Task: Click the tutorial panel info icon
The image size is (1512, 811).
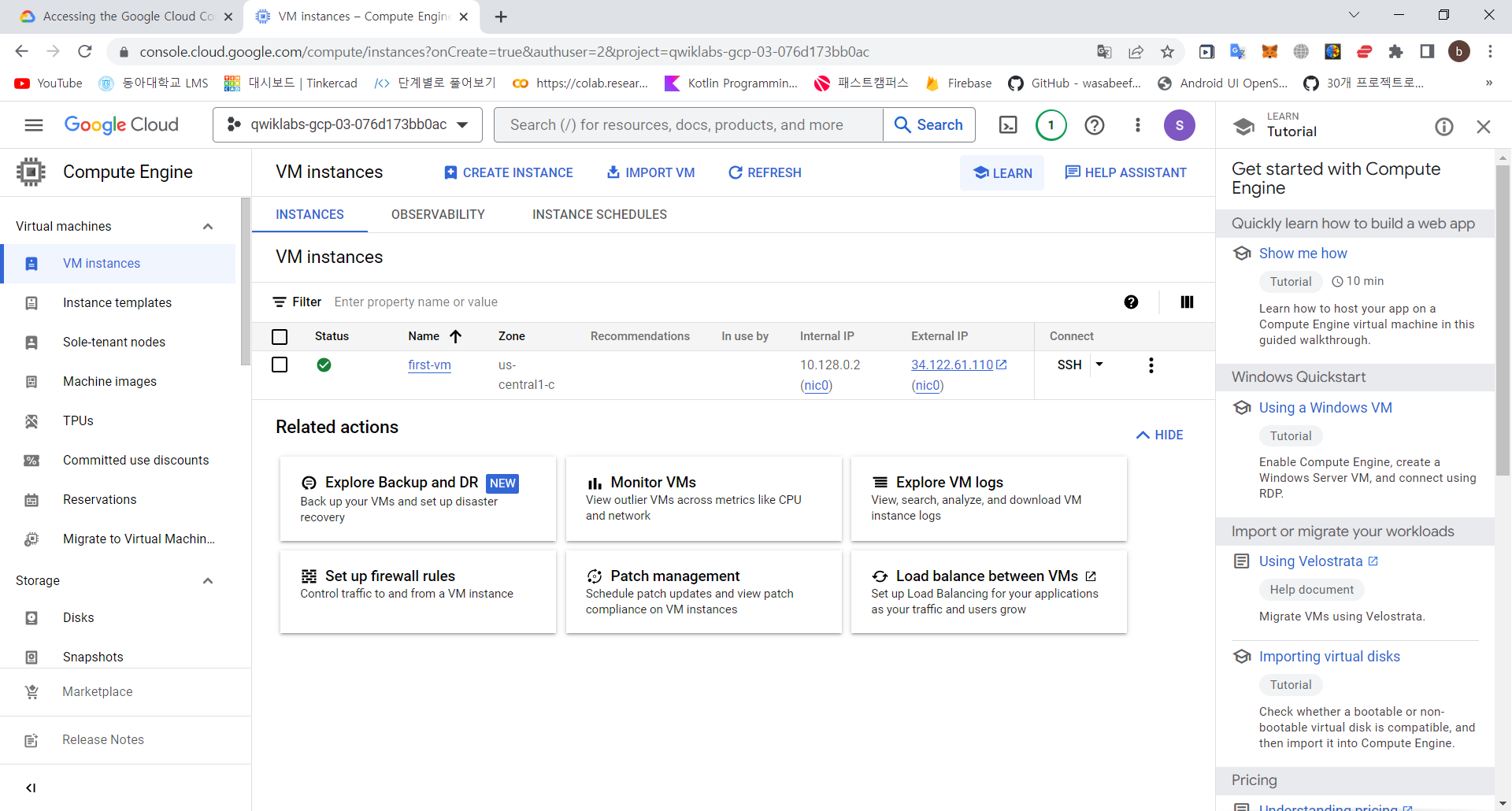Action: point(1443,127)
